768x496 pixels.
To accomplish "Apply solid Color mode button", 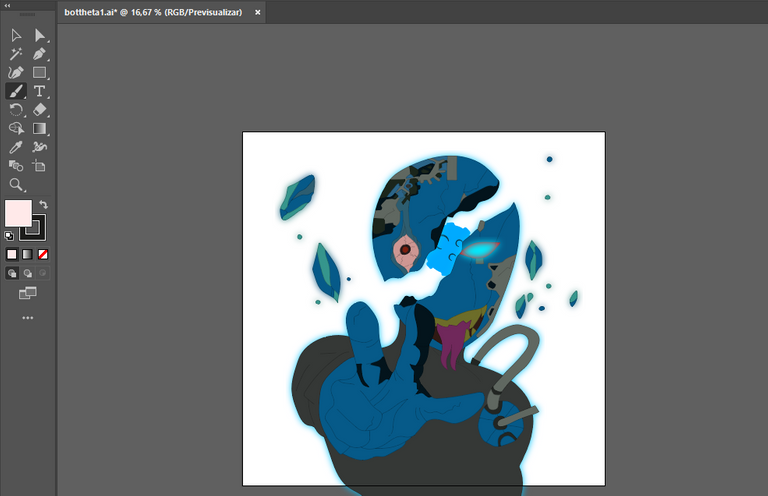I will click(12, 254).
